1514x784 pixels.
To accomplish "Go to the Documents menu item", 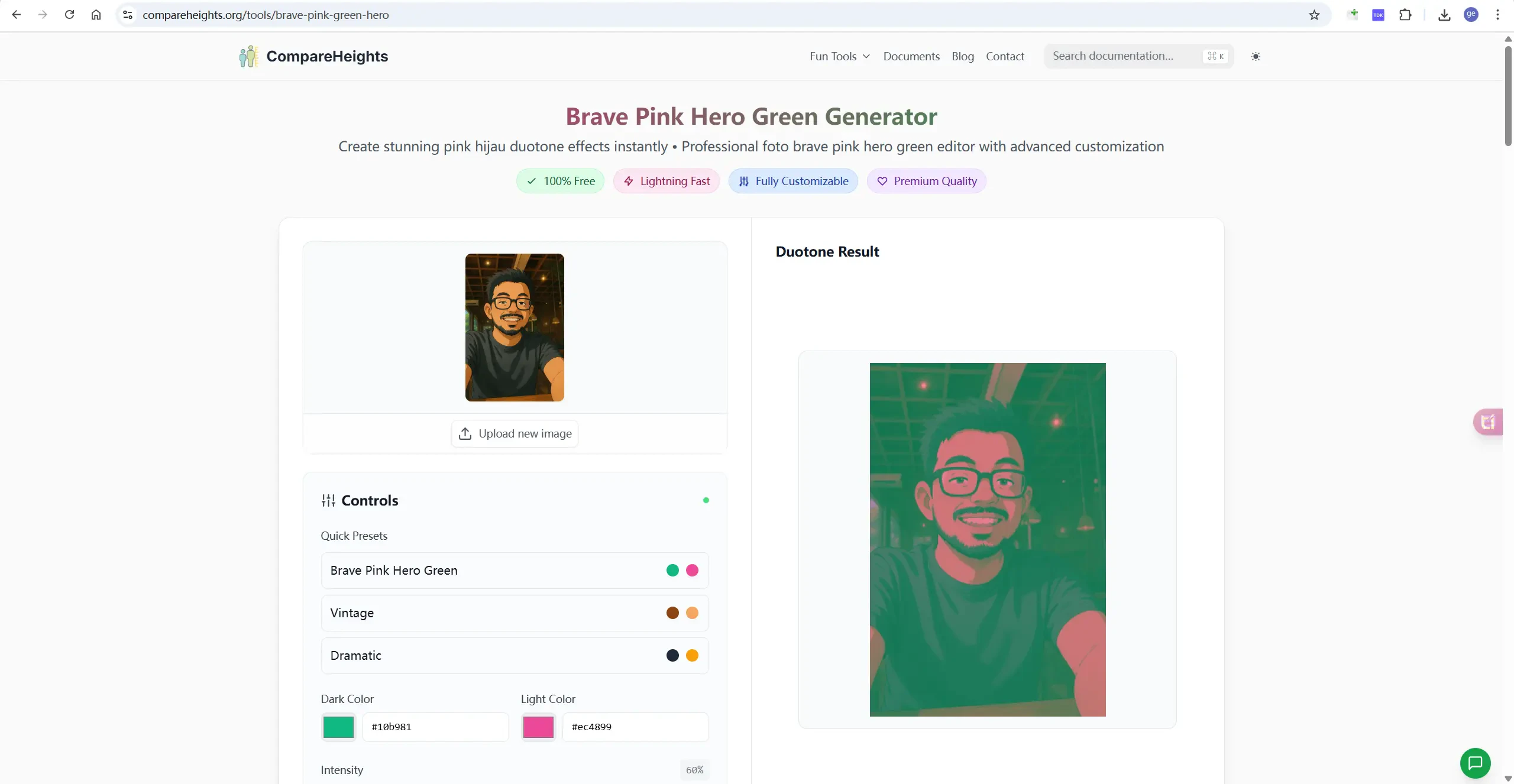I will 911,56.
